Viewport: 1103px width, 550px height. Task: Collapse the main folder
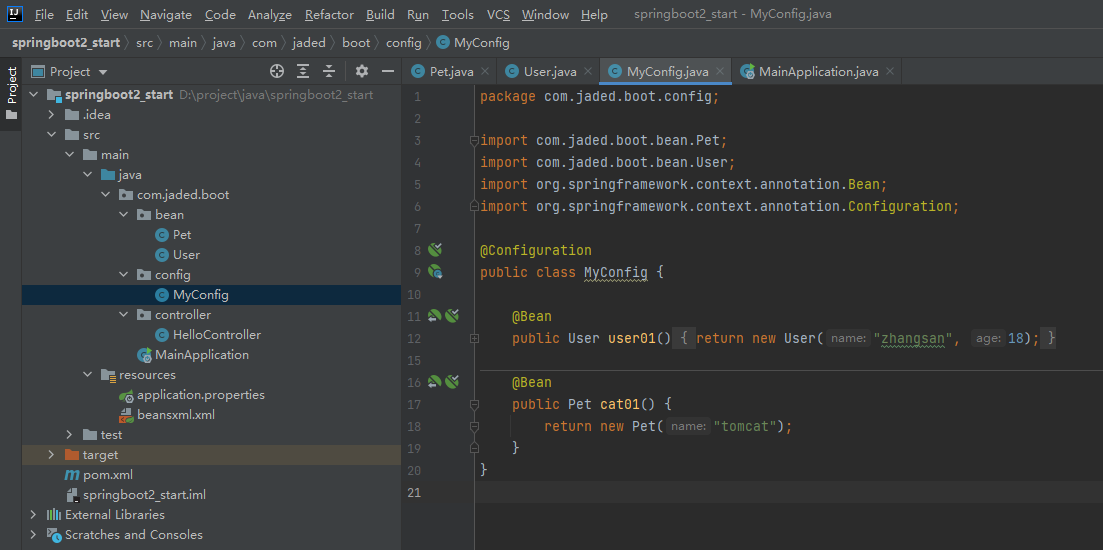coord(69,155)
